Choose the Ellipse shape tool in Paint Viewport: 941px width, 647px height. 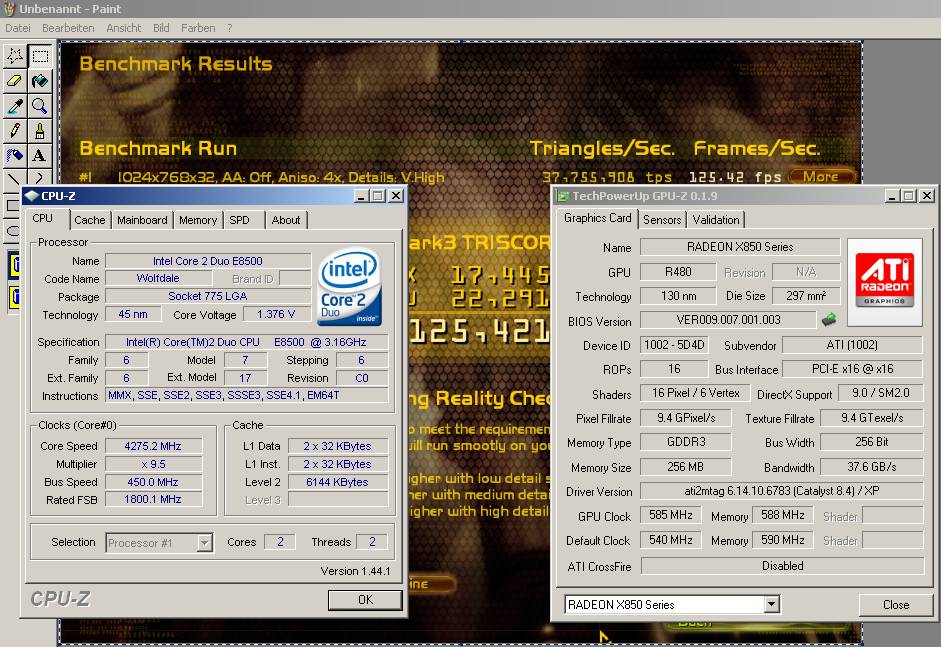(12, 230)
